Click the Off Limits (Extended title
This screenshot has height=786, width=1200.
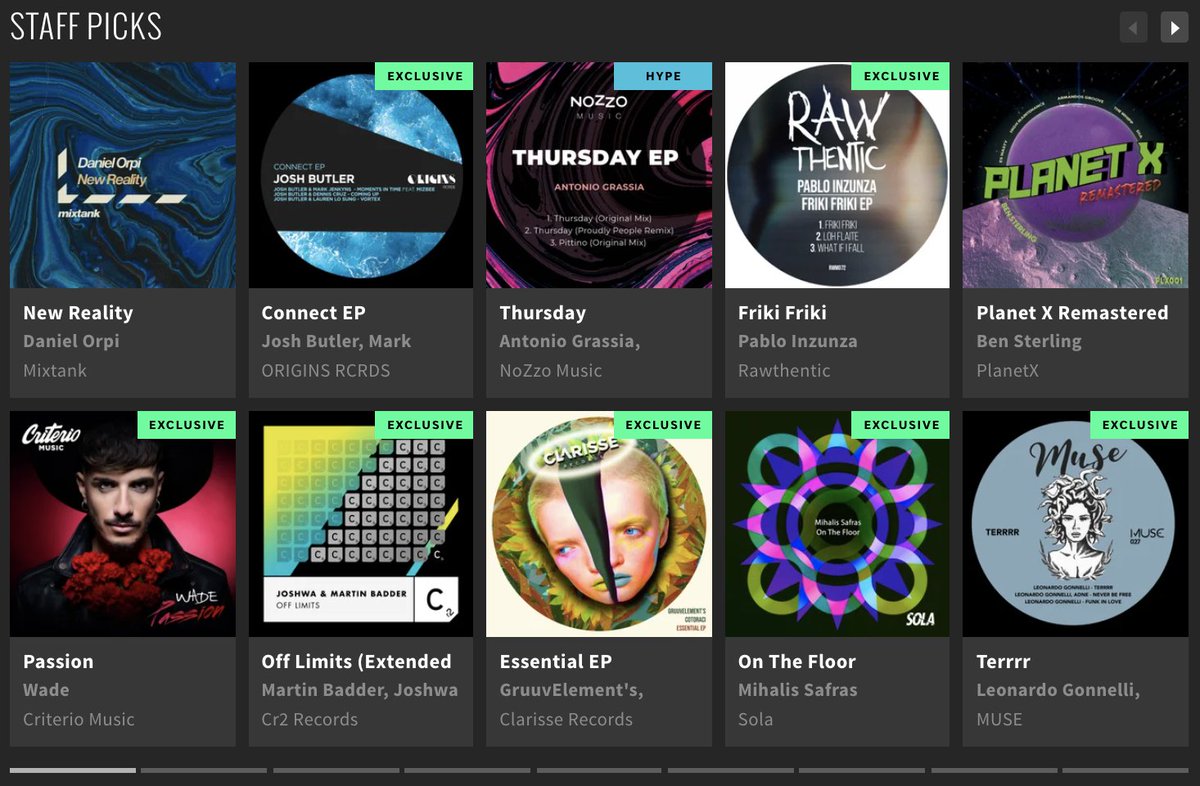(356, 662)
